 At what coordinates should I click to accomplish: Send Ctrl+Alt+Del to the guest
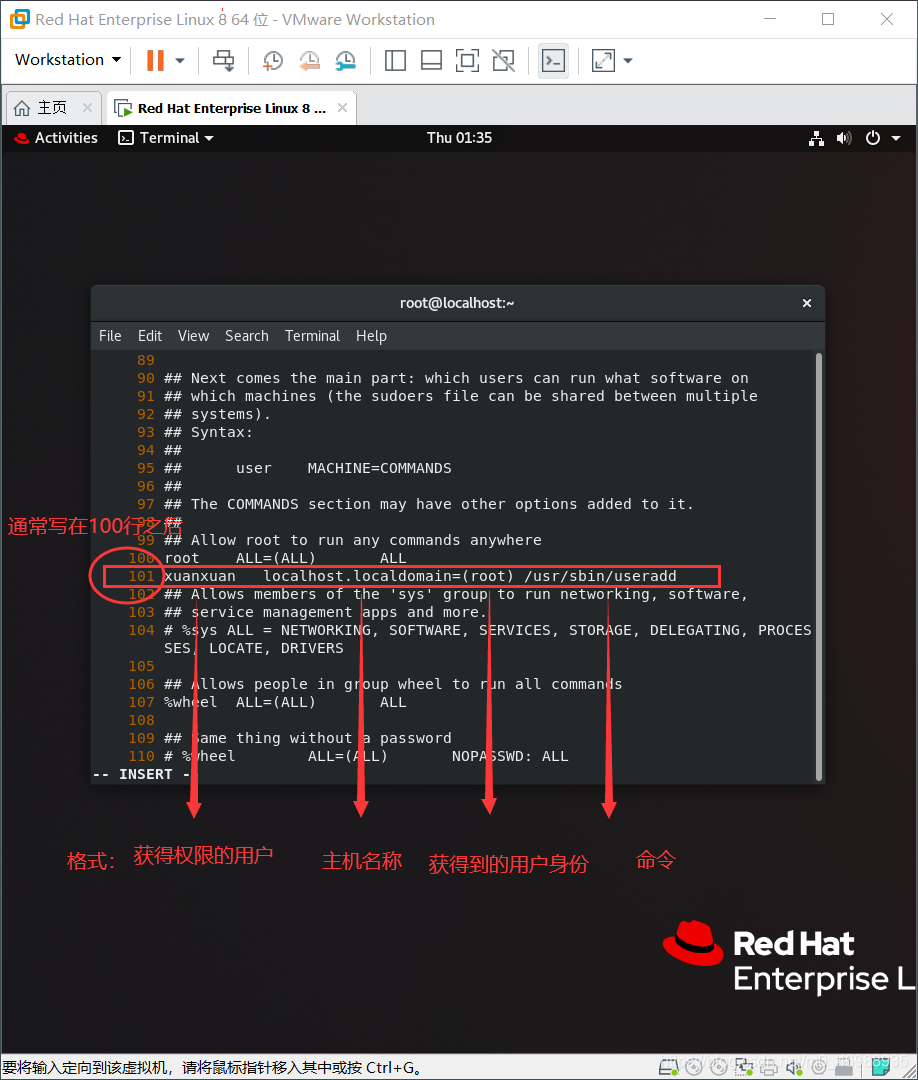[x=223, y=60]
